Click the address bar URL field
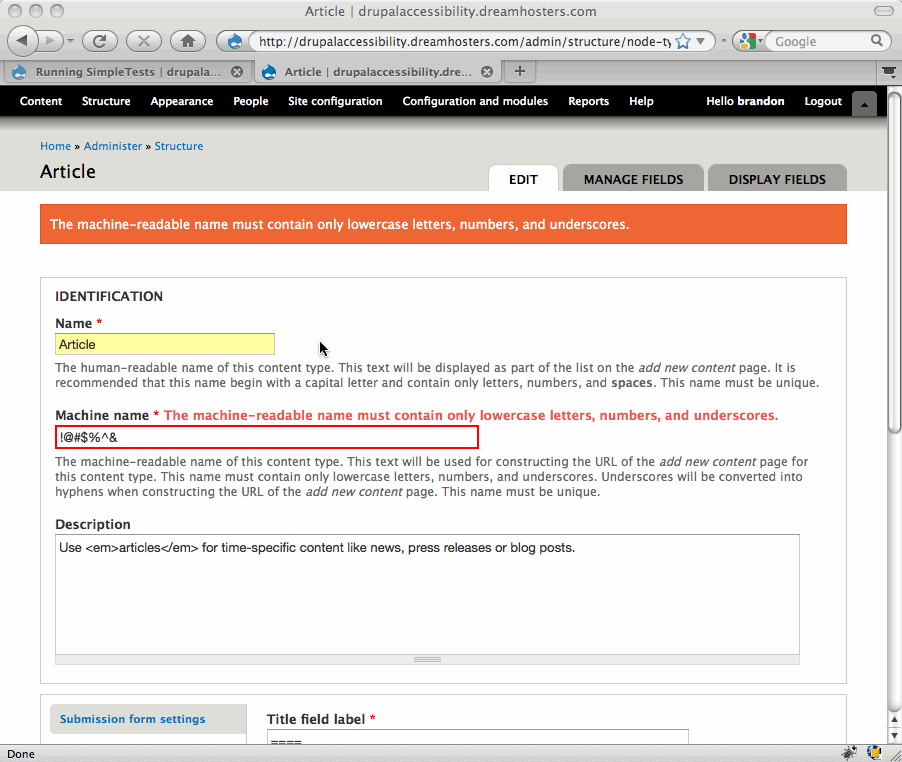The height and width of the screenshot is (762, 902). [x=464, y=41]
